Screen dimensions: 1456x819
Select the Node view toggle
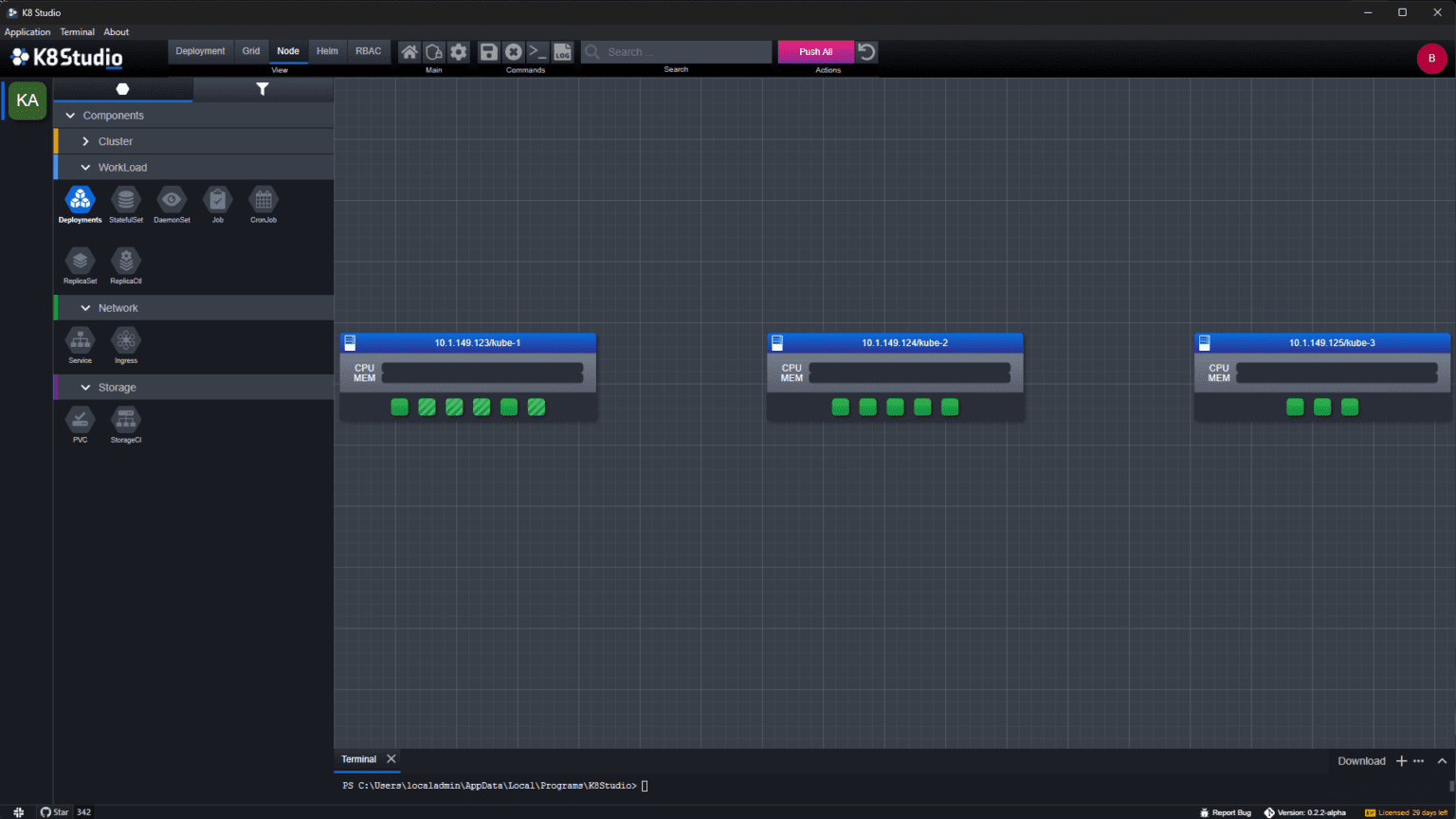click(x=287, y=51)
